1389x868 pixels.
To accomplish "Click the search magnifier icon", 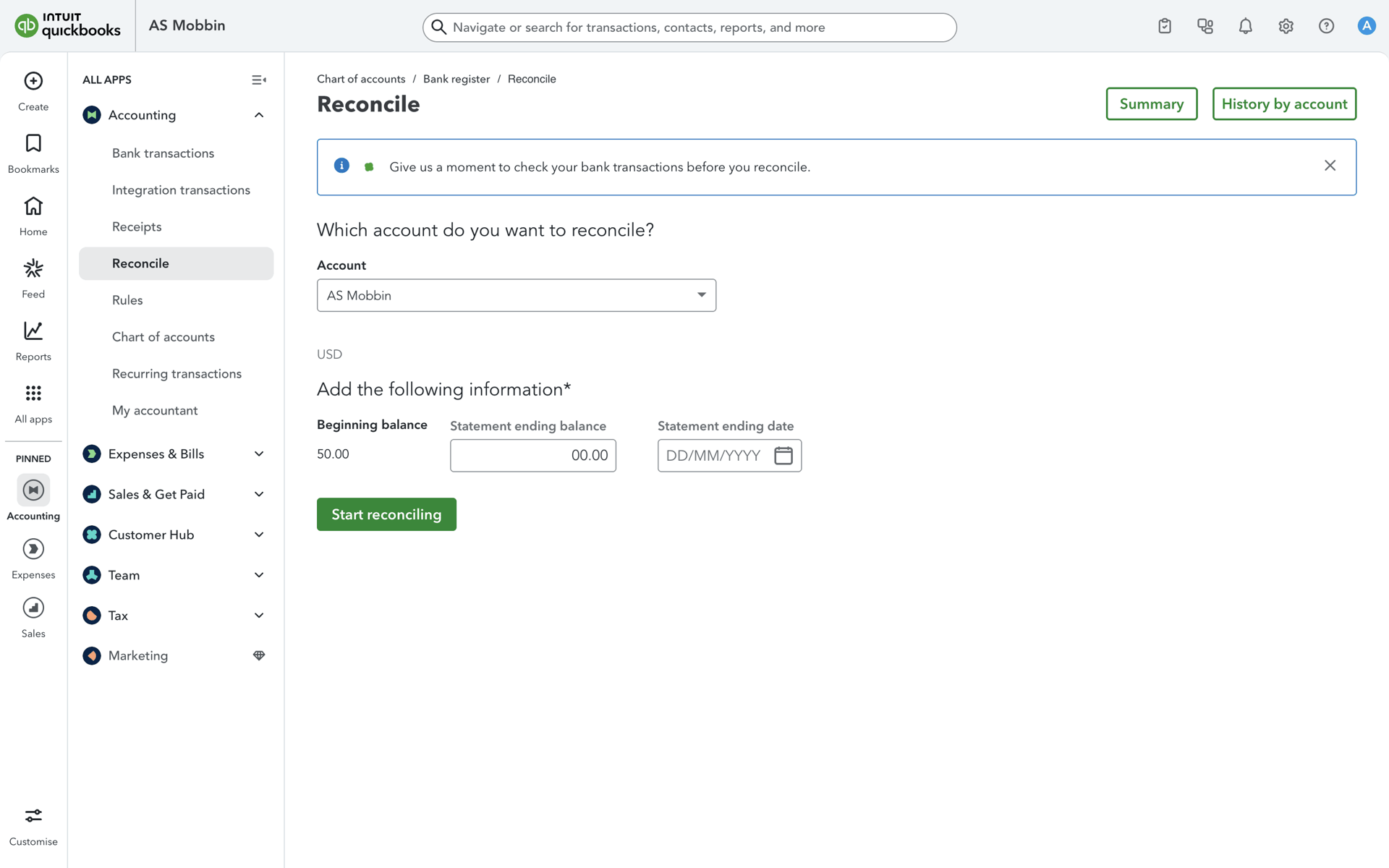I will (x=438, y=27).
